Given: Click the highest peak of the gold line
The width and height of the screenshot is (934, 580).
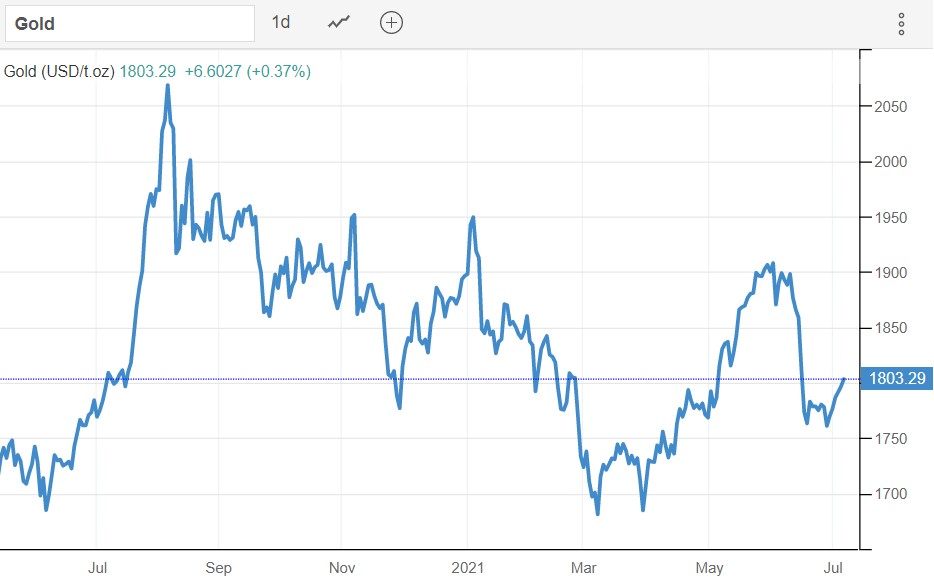Looking at the screenshot, I should click(168, 86).
